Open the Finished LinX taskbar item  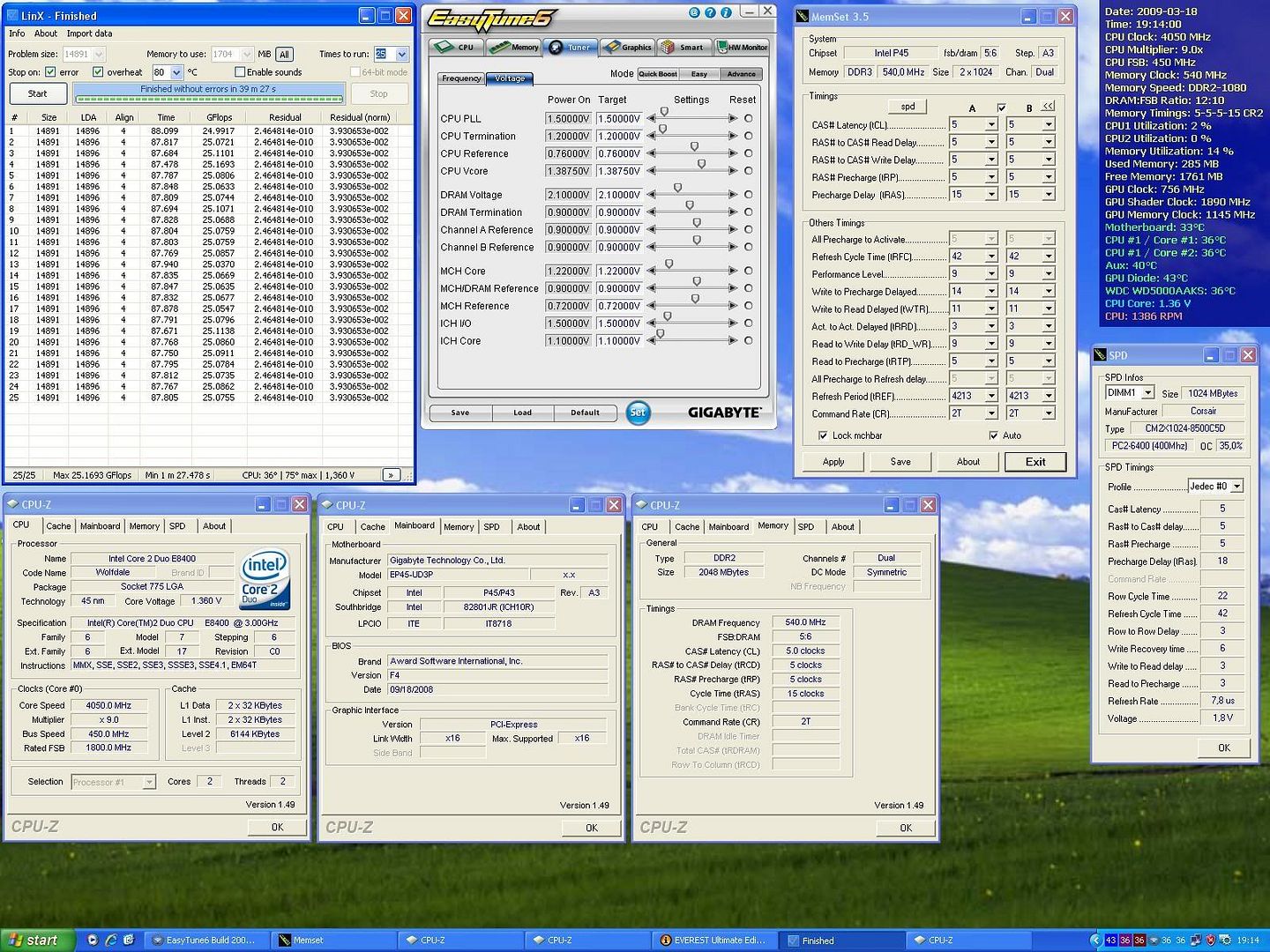pyautogui.click(x=842, y=941)
